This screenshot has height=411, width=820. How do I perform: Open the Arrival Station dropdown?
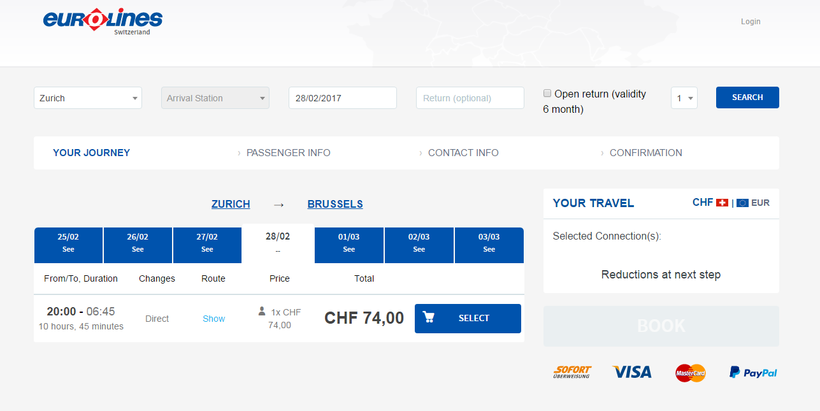coord(215,98)
